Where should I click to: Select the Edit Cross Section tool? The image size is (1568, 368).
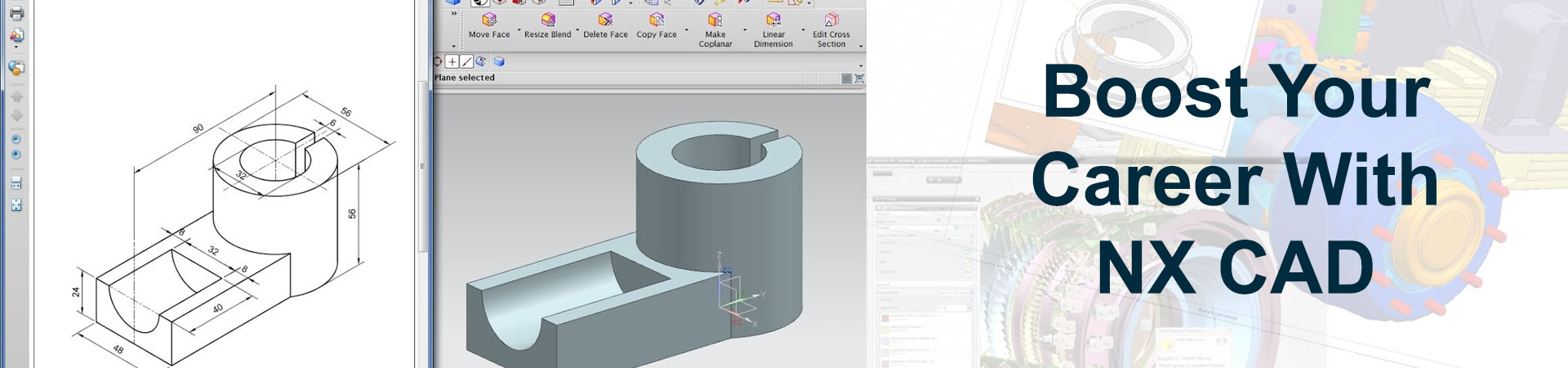tap(831, 30)
